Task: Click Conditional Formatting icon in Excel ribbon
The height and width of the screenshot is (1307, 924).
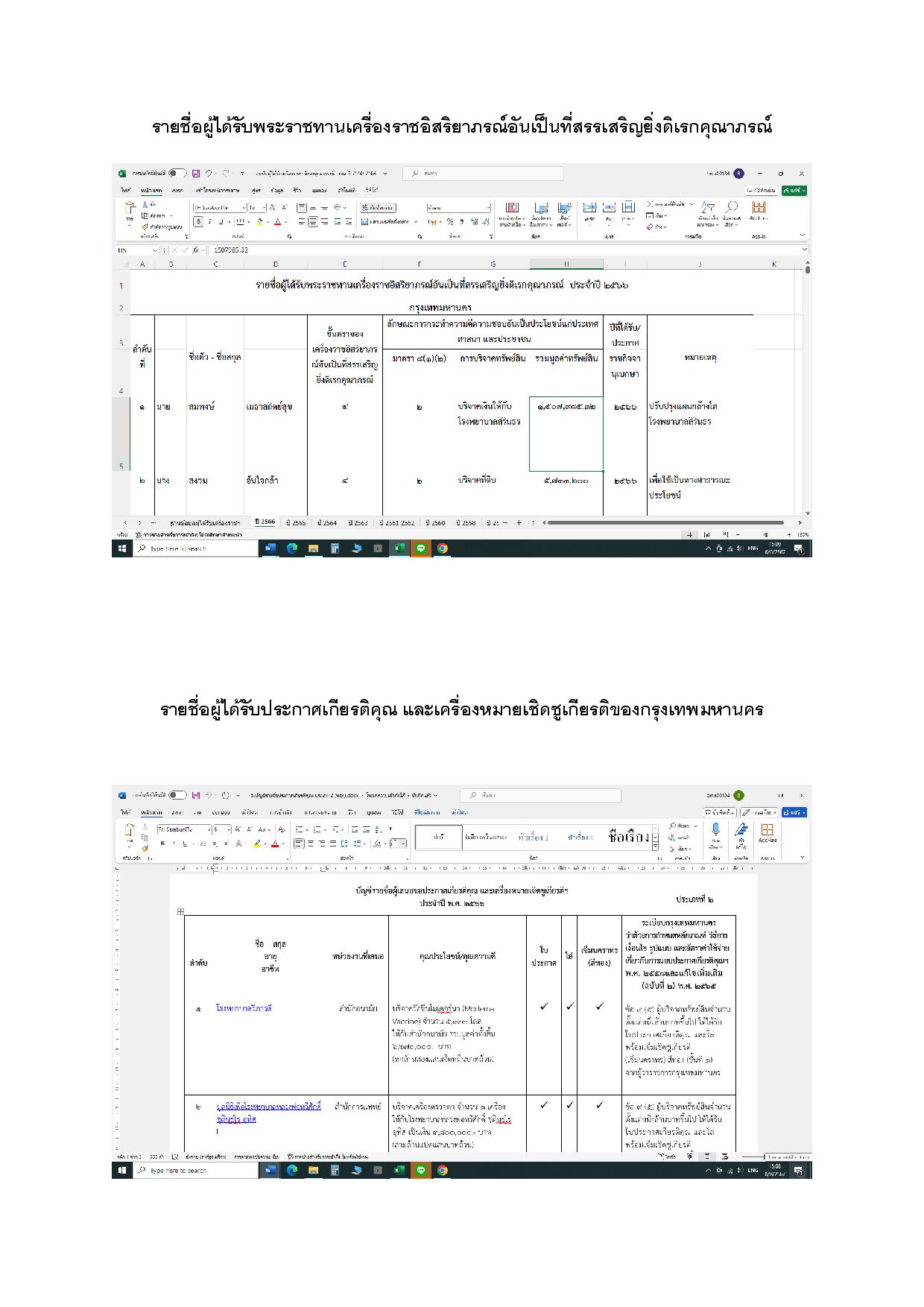Action: (512, 208)
